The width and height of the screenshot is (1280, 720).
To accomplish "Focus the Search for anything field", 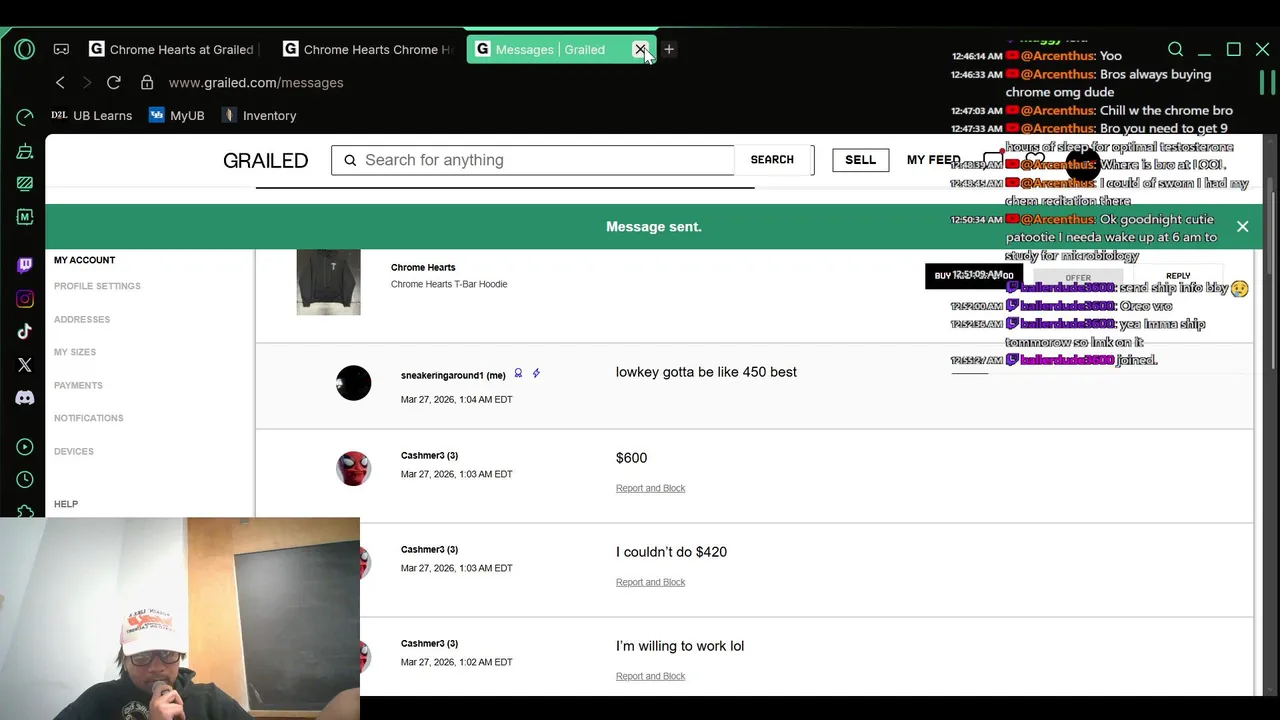I will (x=533, y=160).
